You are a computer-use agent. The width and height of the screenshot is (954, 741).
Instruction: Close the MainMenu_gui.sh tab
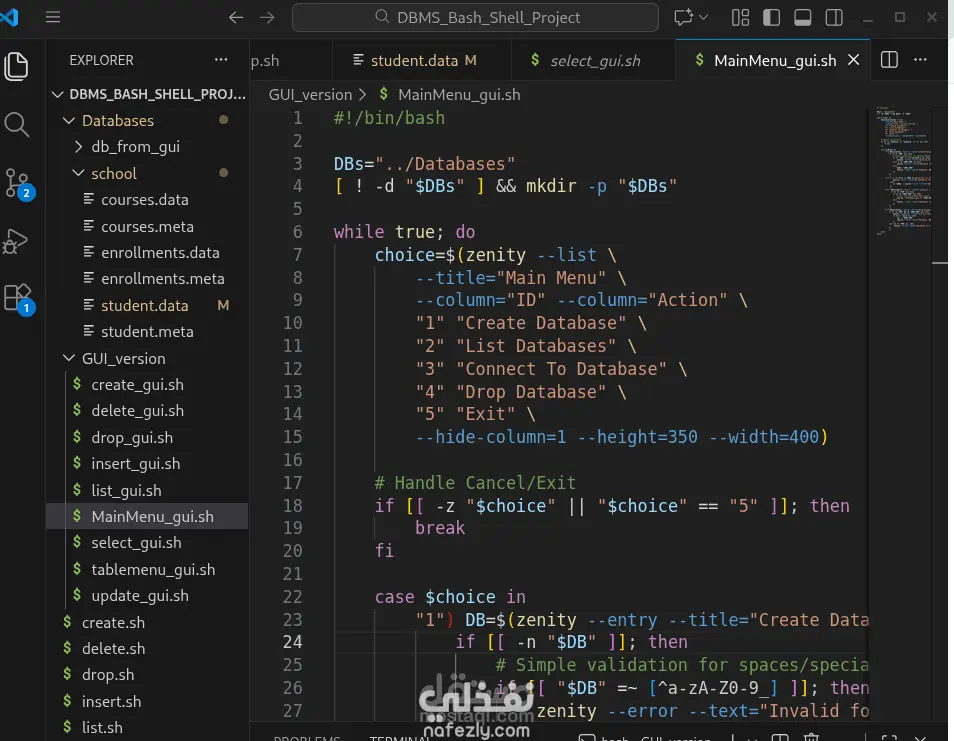click(x=853, y=60)
